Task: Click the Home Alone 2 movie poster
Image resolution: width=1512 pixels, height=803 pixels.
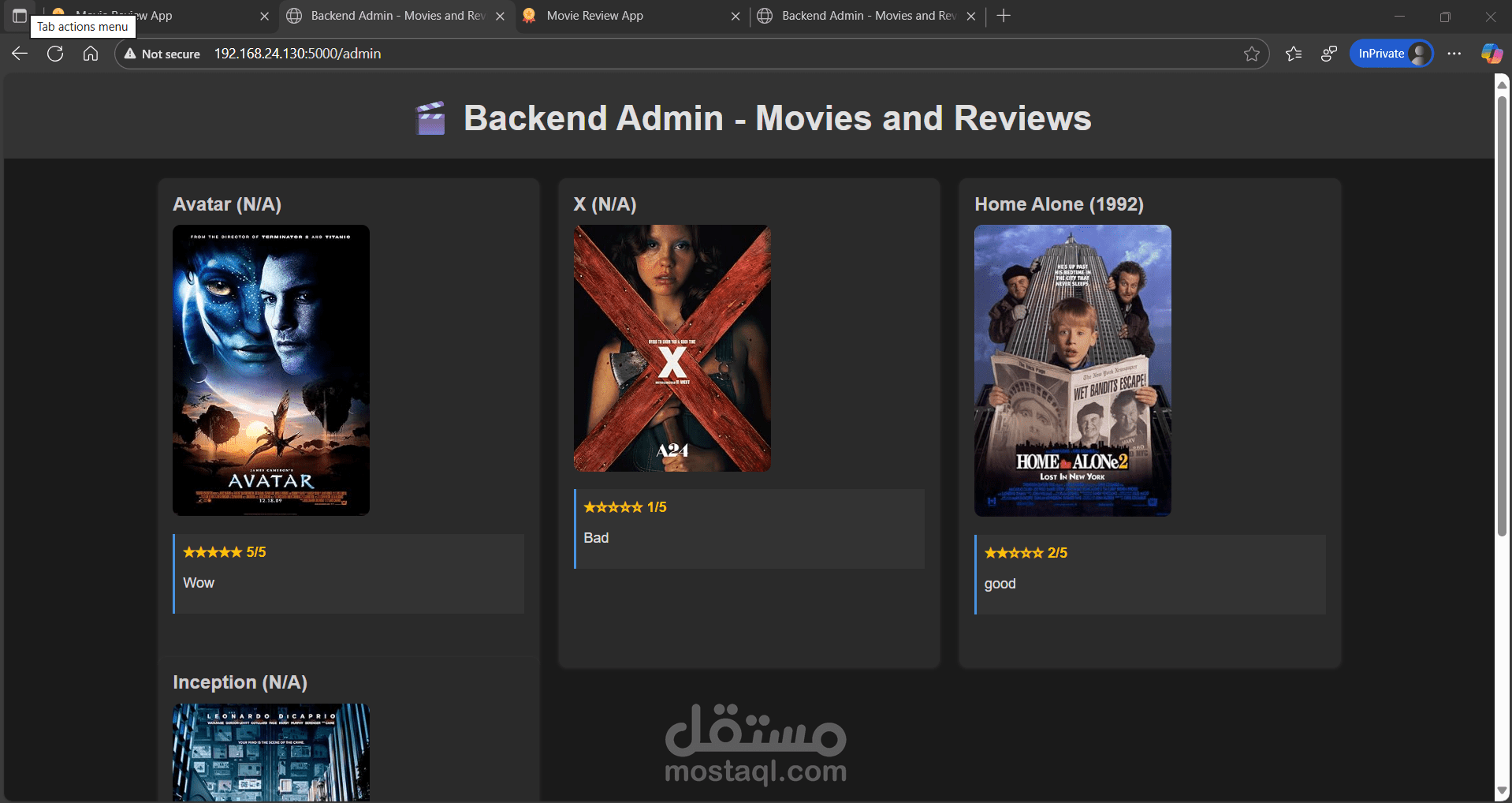Action: click(1073, 371)
